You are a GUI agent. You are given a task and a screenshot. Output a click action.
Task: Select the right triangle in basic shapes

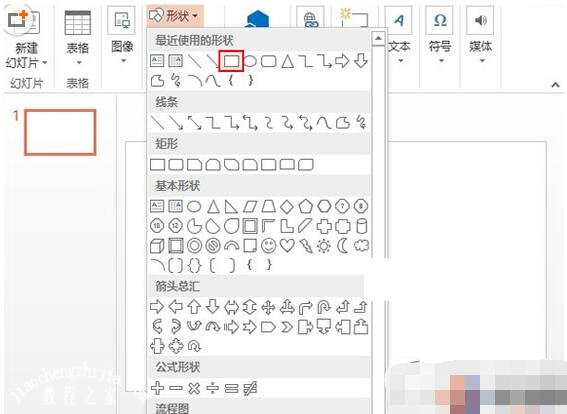(231, 207)
